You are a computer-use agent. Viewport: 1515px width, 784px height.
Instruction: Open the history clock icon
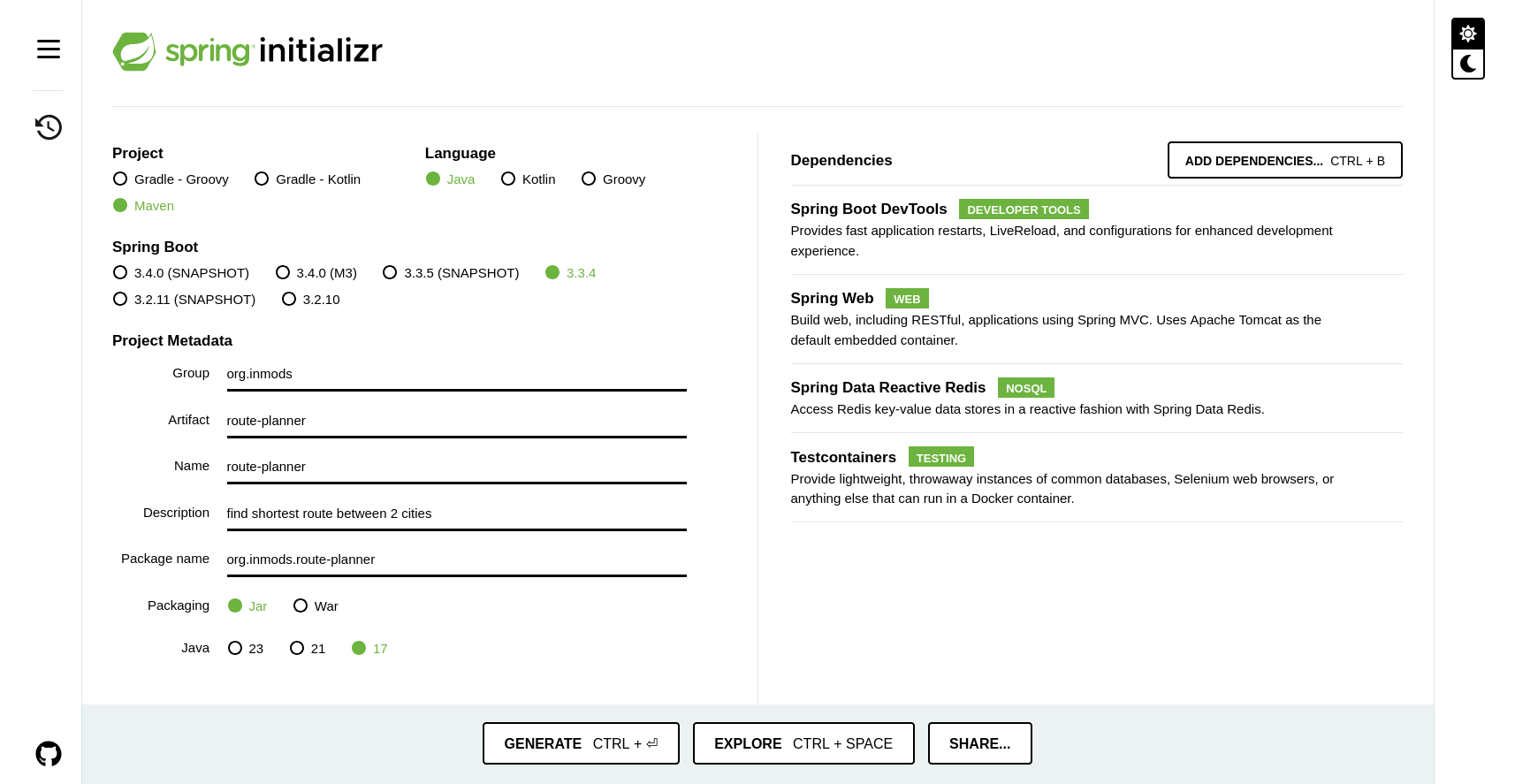49,127
